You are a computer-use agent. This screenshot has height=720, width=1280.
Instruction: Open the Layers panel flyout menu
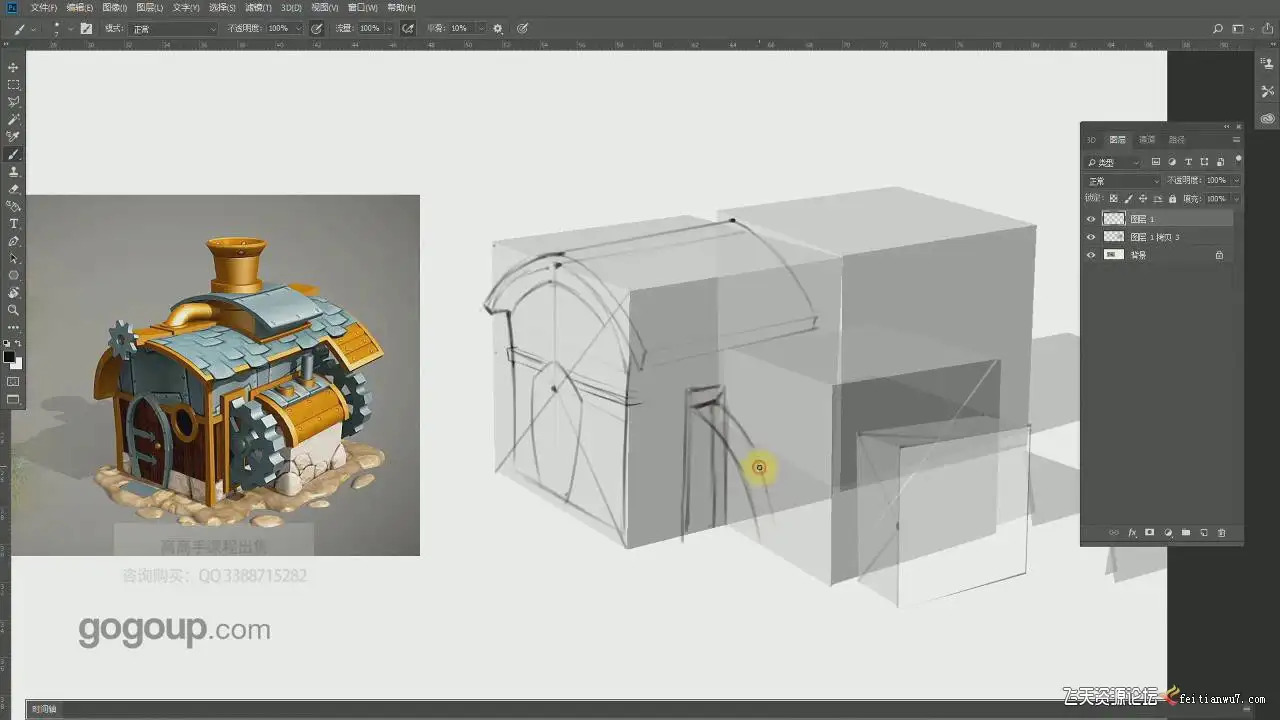(x=1236, y=140)
